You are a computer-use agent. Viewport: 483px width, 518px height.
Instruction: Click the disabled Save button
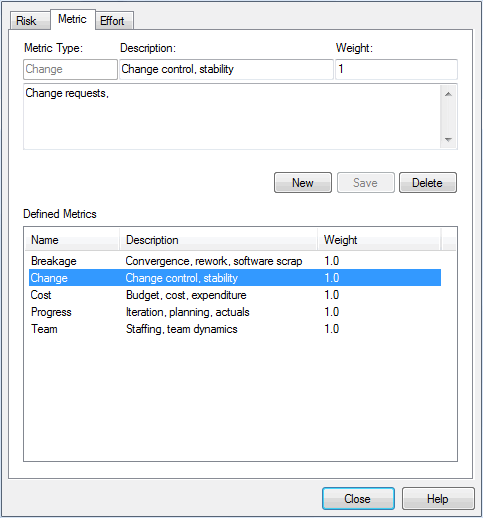pyautogui.click(x=366, y=183)
